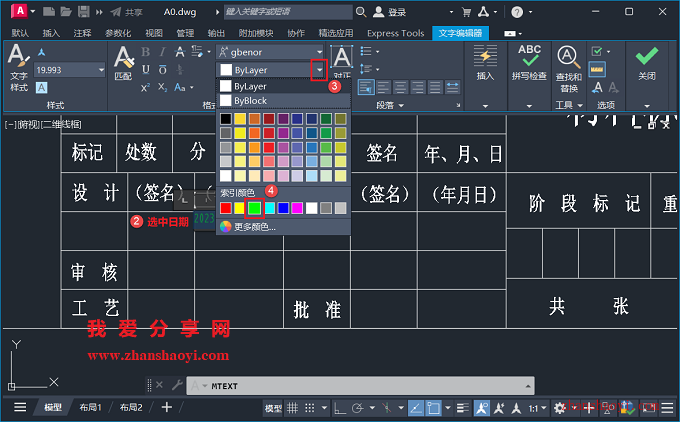Viewport: 680px width, 422px height.
Task: Switch to the 默认 (Home) ribbon tab
Action: [20, 33]
